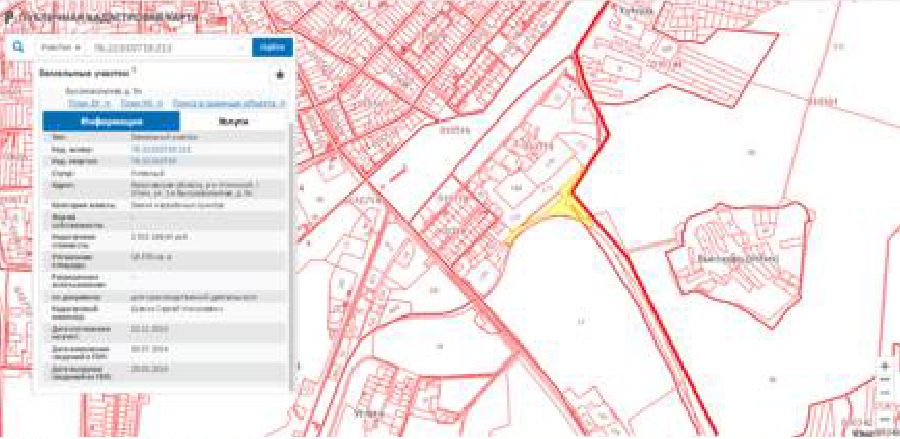Click the first link under the parcel address
The width and height of the screenshot is (900, 439).
[x=88, y=103]
